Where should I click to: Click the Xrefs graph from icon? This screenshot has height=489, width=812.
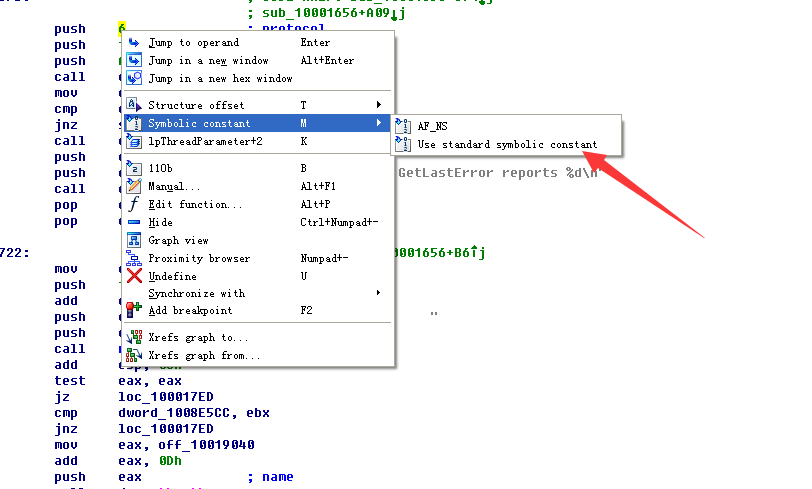[x=134, y=355]
